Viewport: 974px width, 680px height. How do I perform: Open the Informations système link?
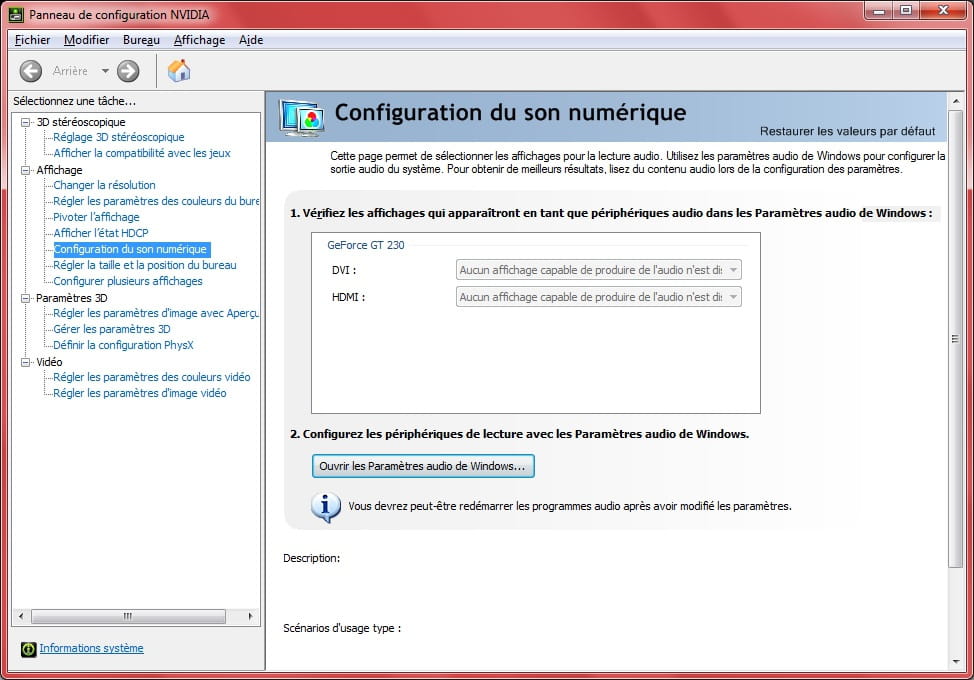[x=91, y=648]
